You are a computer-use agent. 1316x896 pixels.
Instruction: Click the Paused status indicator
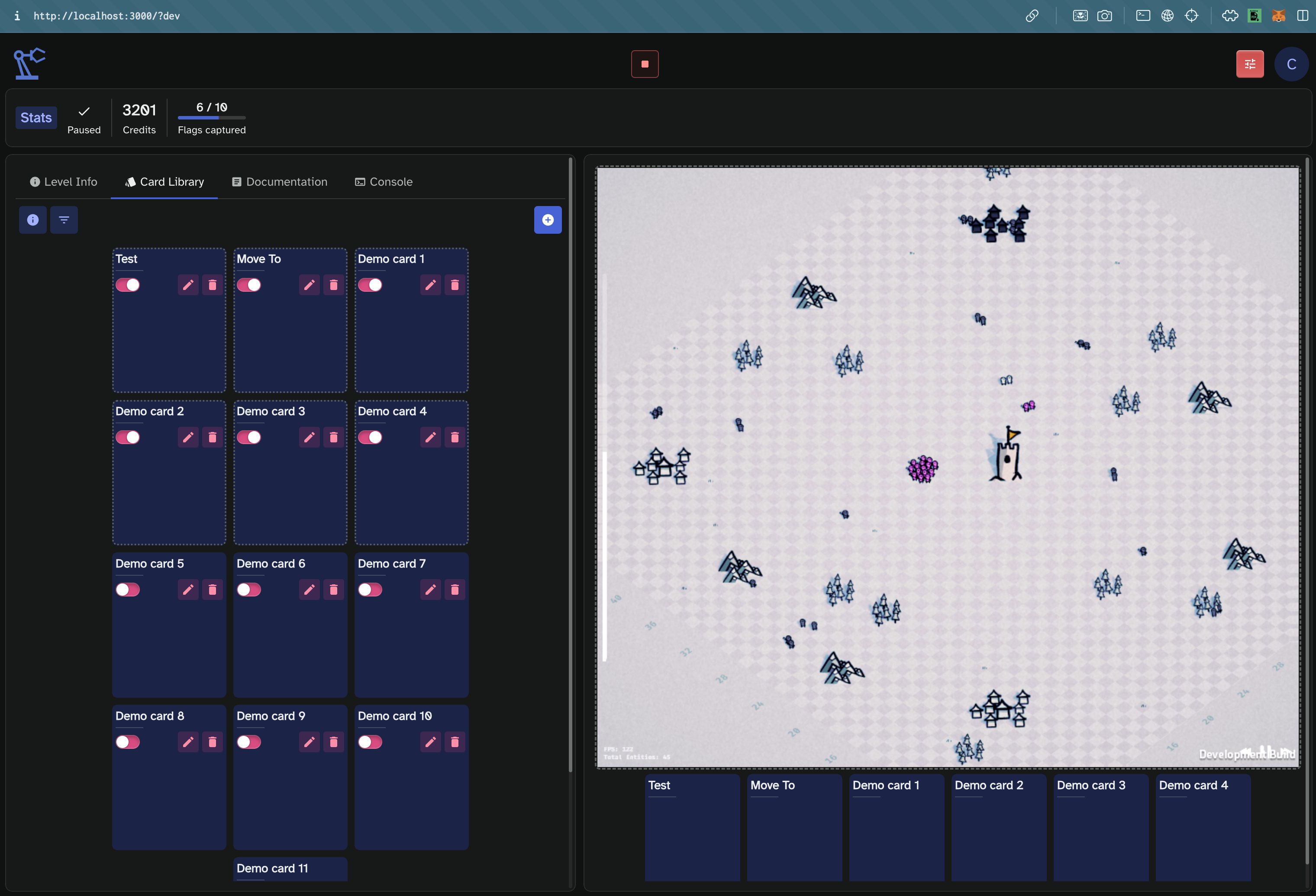tap(84, 119)
